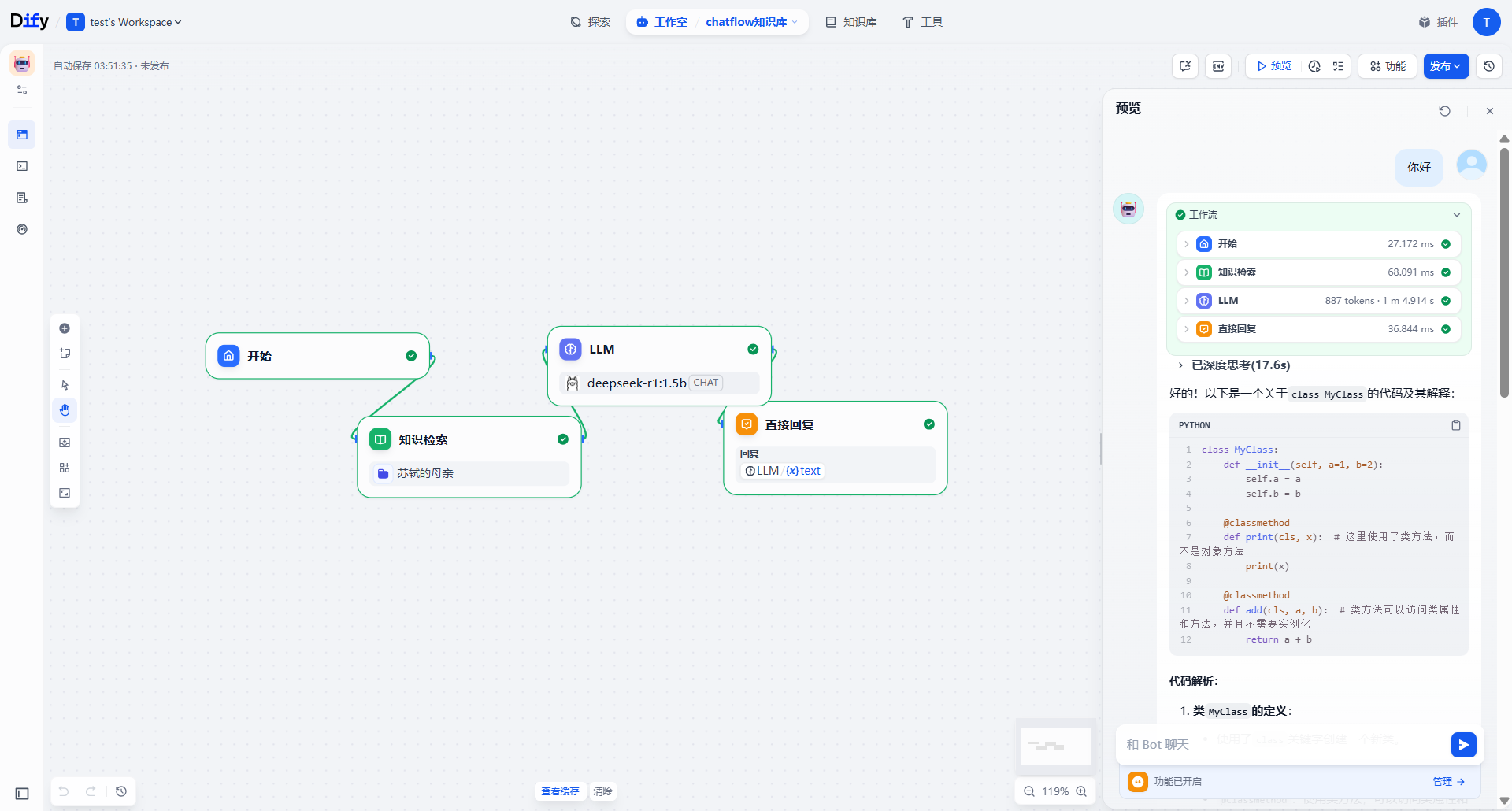Open version history icon at top right

(1489, 66)
